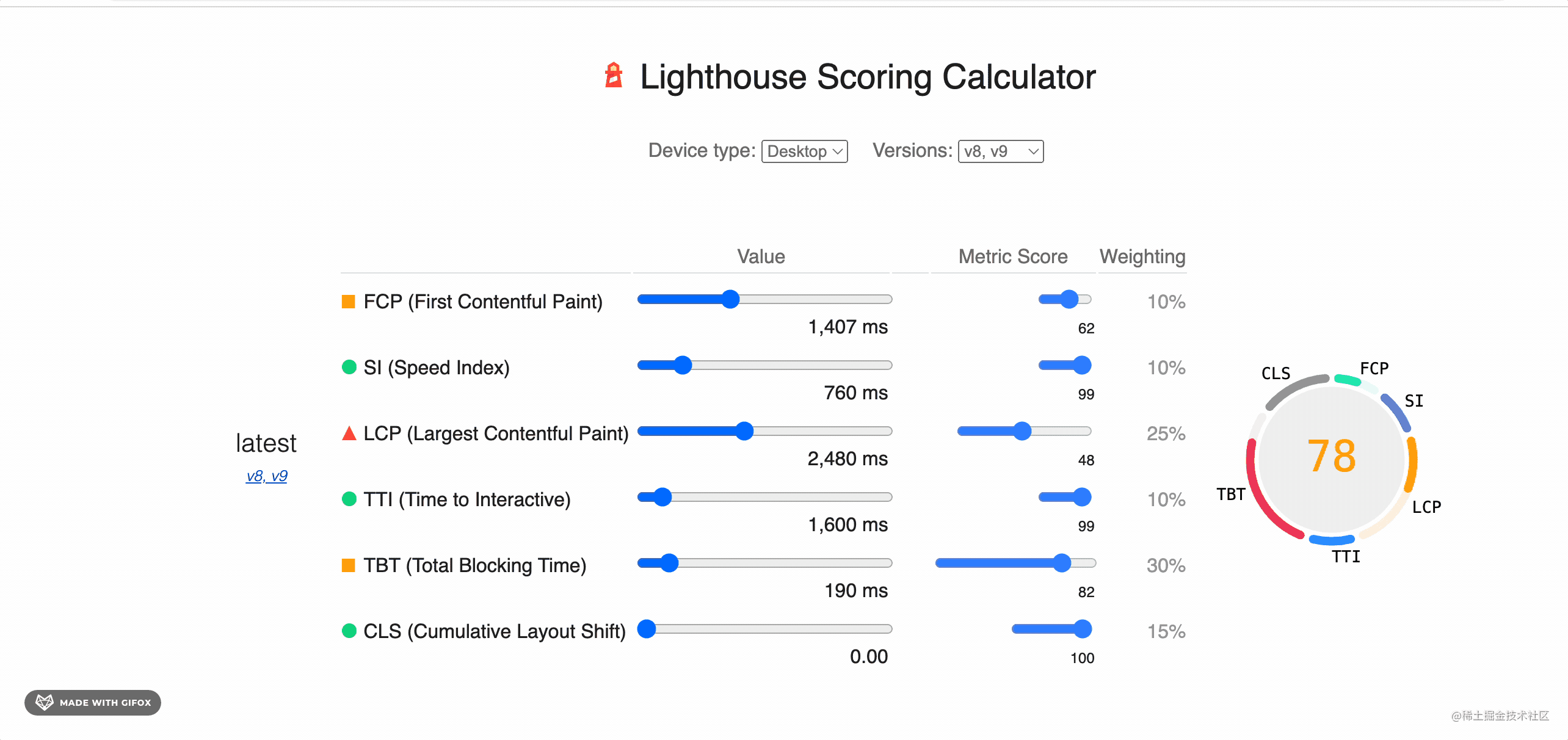Screen dimensions: 1568x740
Task: Click the Speed Index value slider handle
Action: pos(683,365)
